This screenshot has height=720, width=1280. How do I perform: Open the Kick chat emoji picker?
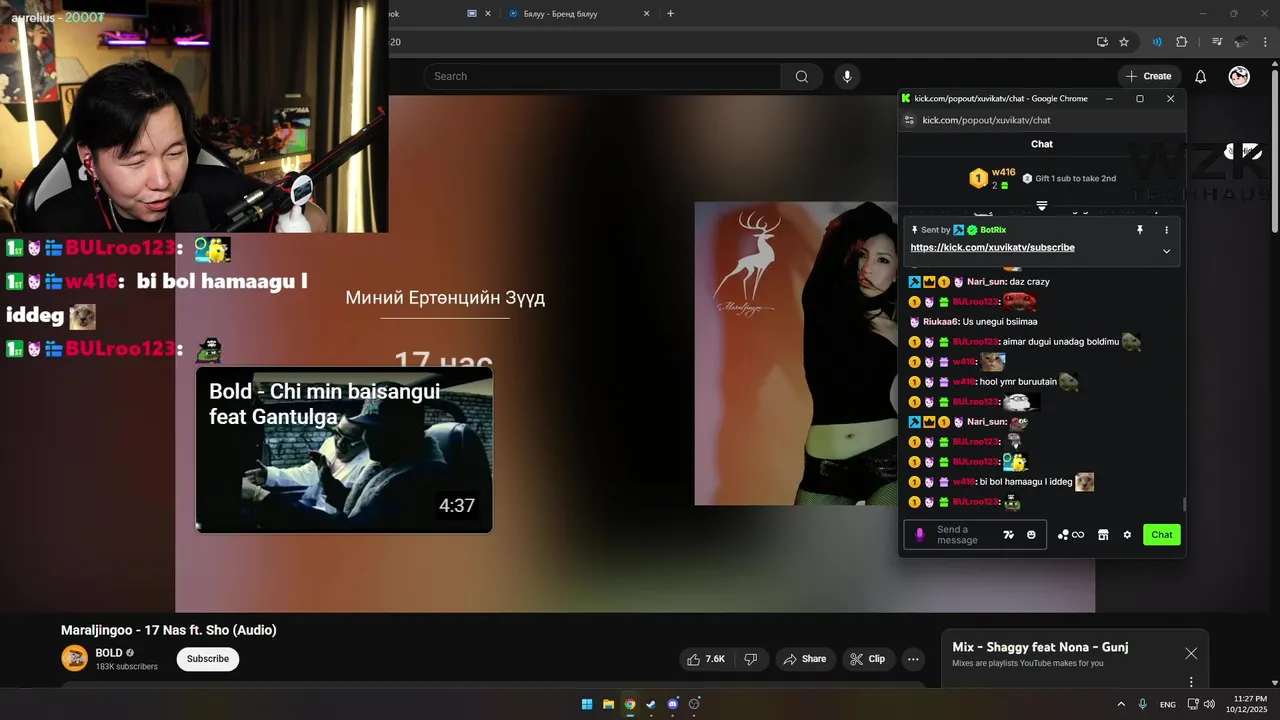[x=1031, y=535]
